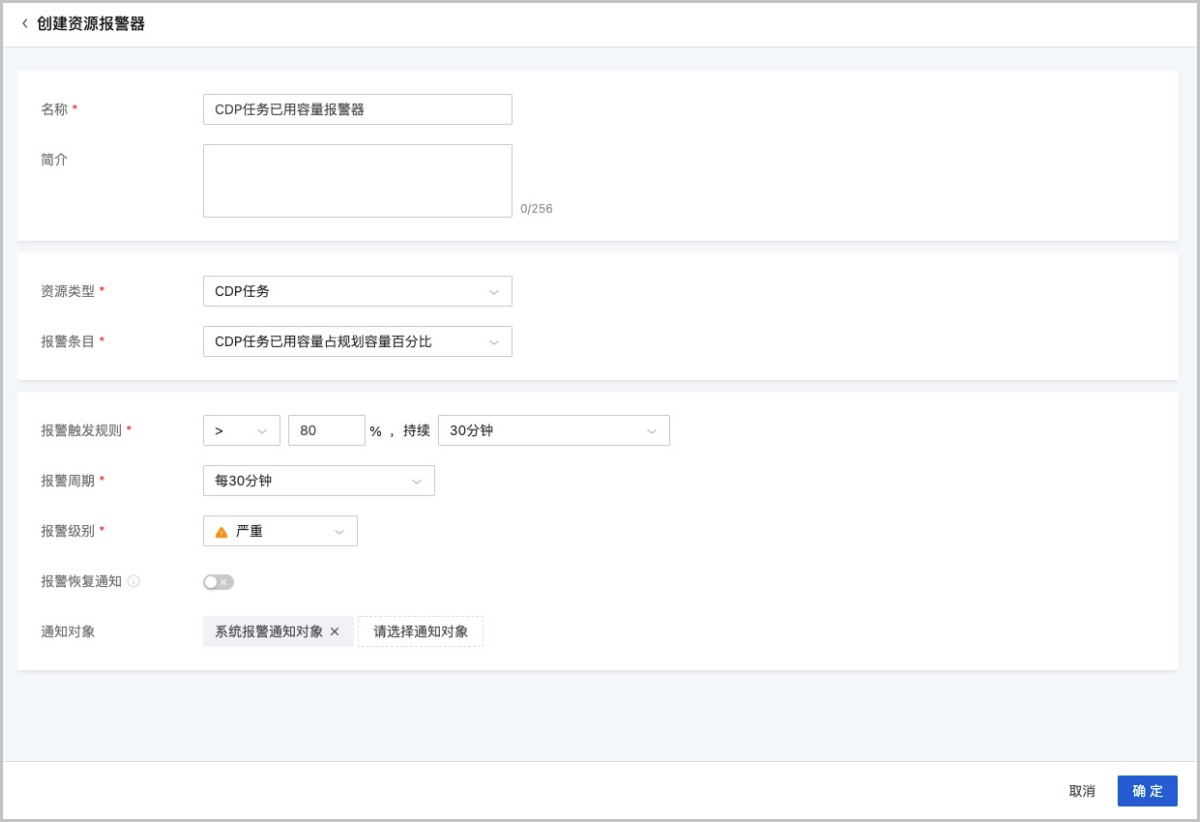Click 请选择通知对象 to add a recipient
This screenshot has height=822, width=1200.
(x=420, y=632)
